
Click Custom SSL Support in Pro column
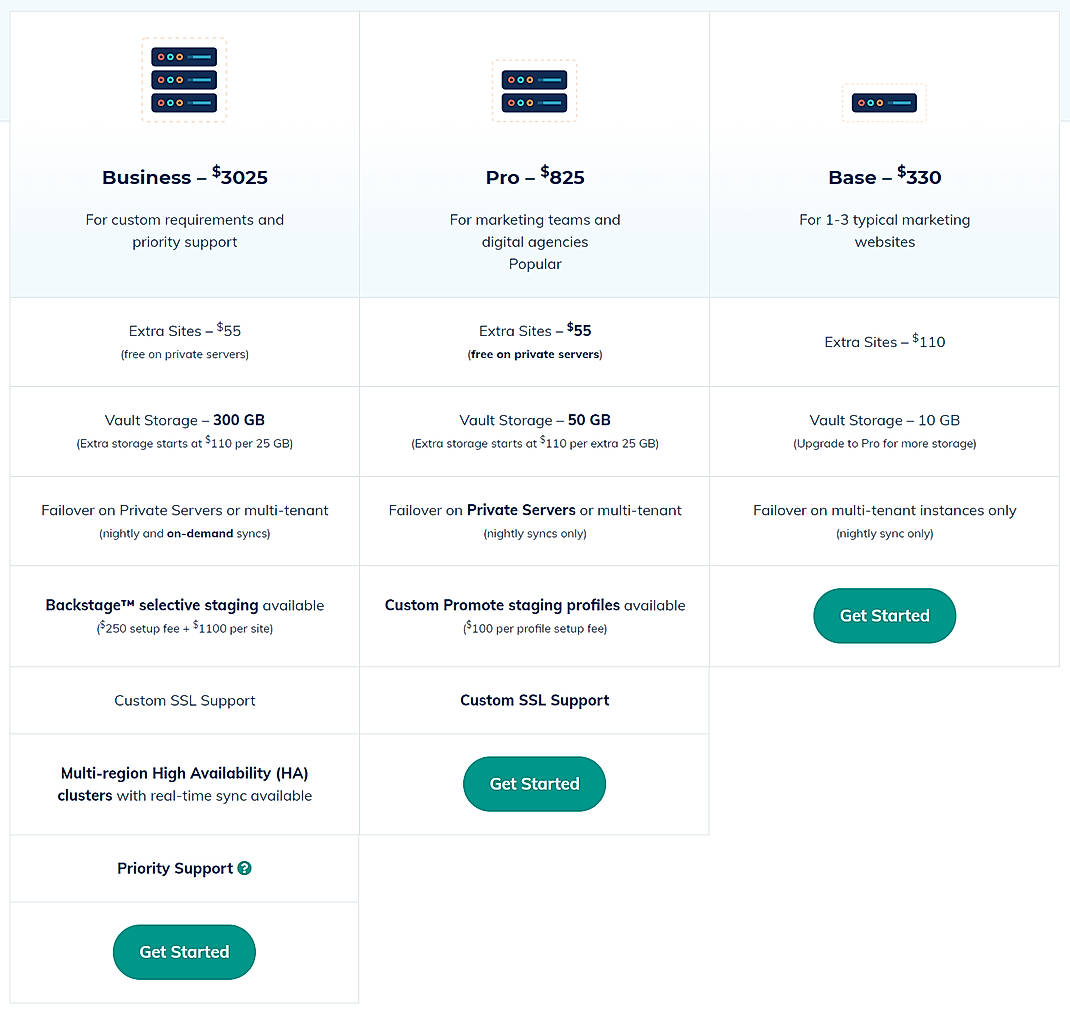point(534,700)
